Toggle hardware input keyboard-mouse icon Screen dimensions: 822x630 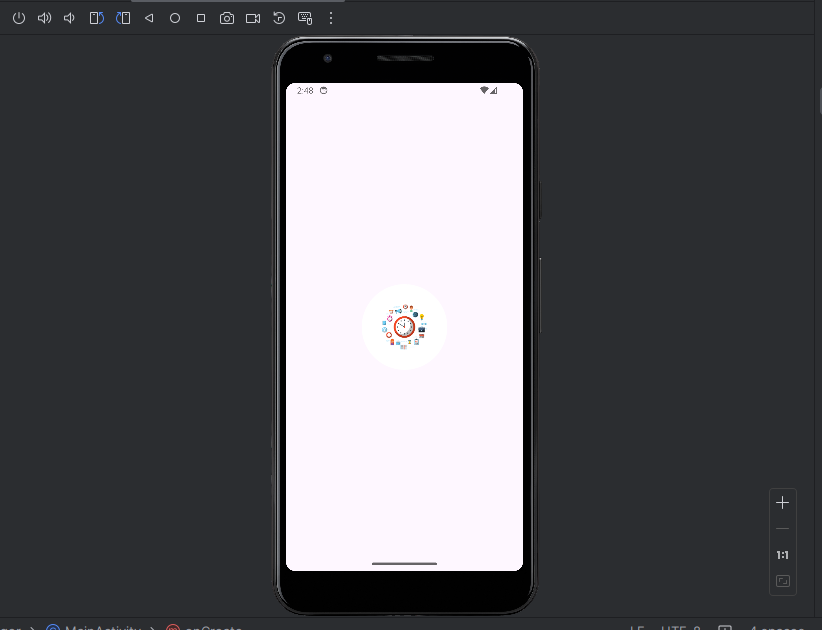coord(305,18)
